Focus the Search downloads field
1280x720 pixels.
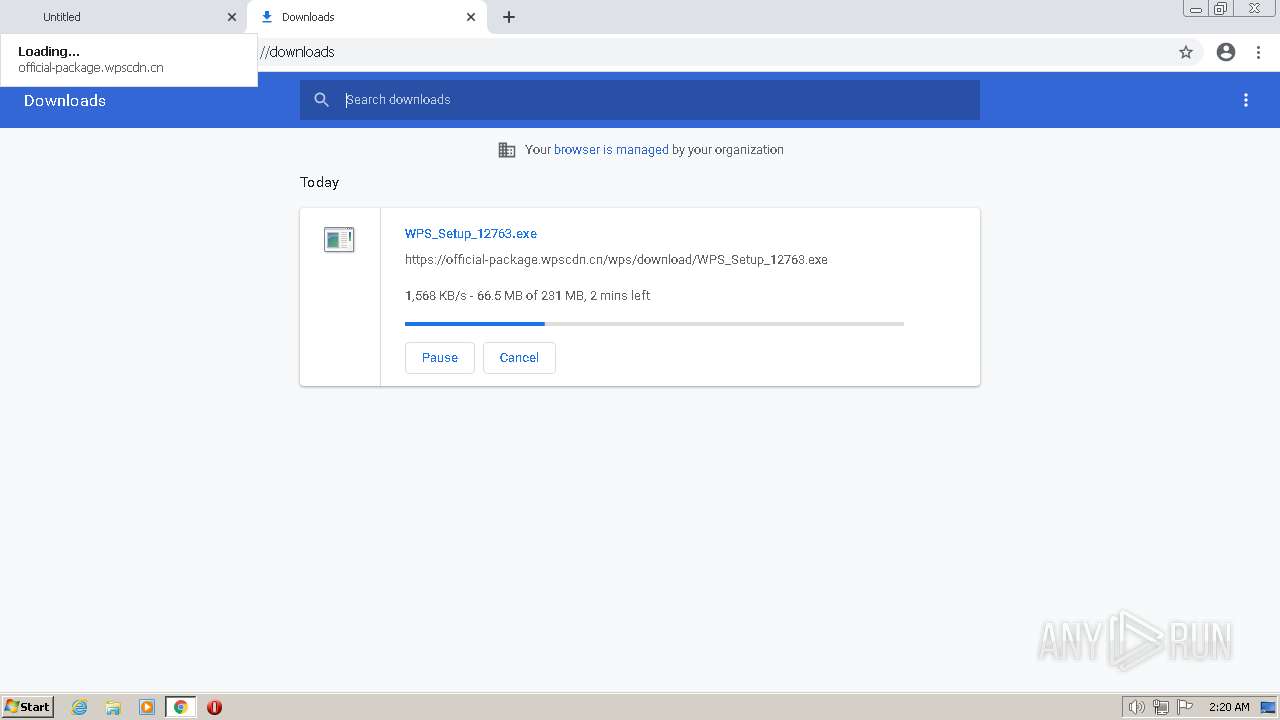[x=640, y=100]
